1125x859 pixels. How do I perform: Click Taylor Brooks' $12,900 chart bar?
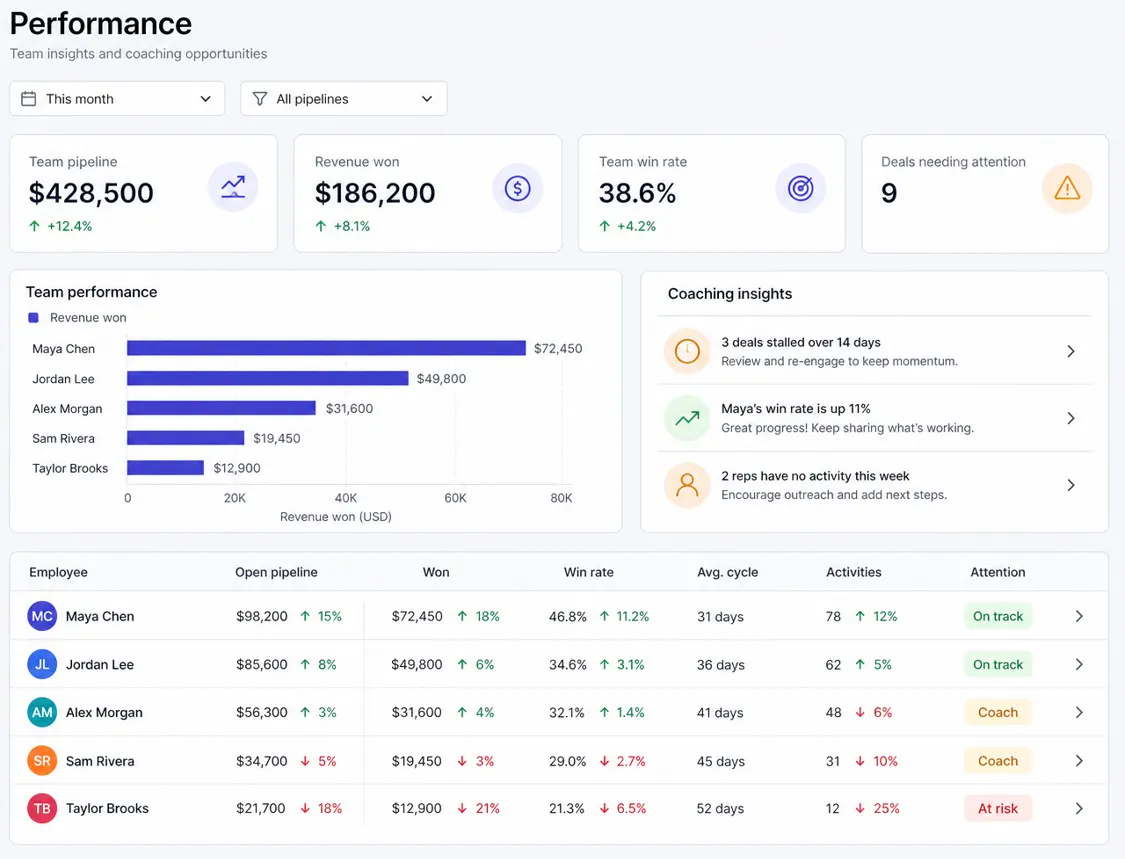166,468
